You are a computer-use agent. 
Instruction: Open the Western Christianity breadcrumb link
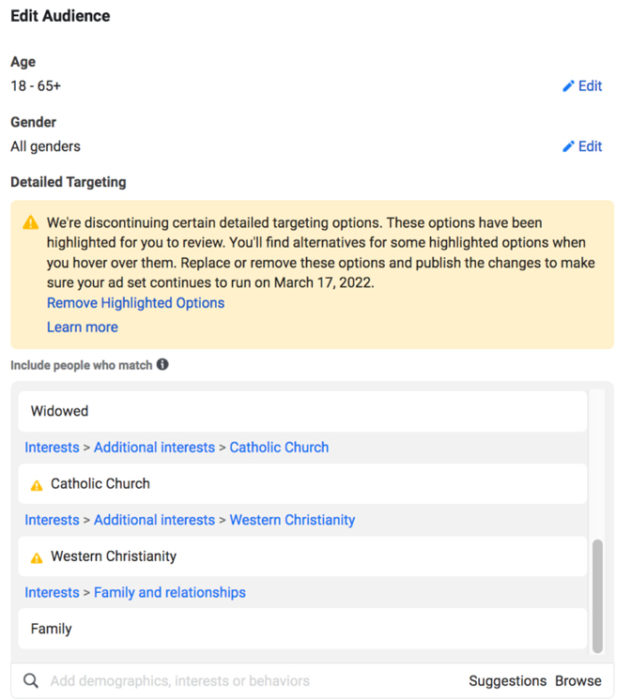[292, 520]
